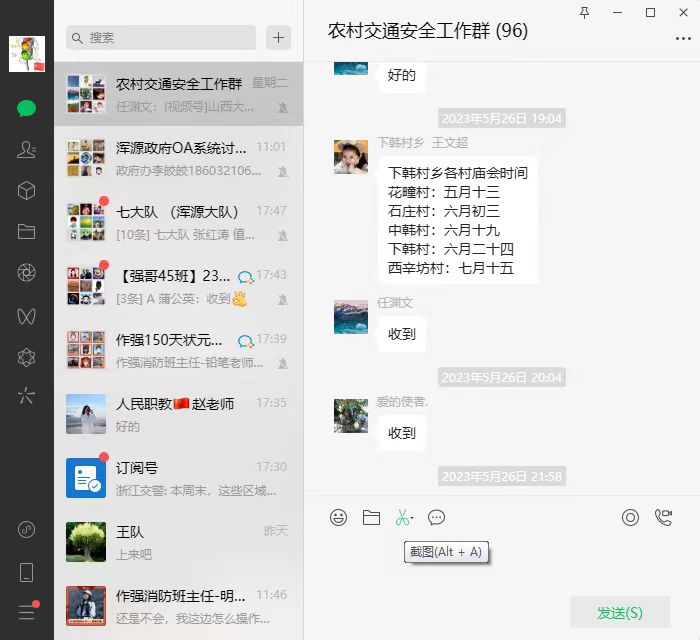The height and width of the screenshot is (640, 700).
Task: Open Channels butterfly icon in the sidebar
Action: click(27, 315)
